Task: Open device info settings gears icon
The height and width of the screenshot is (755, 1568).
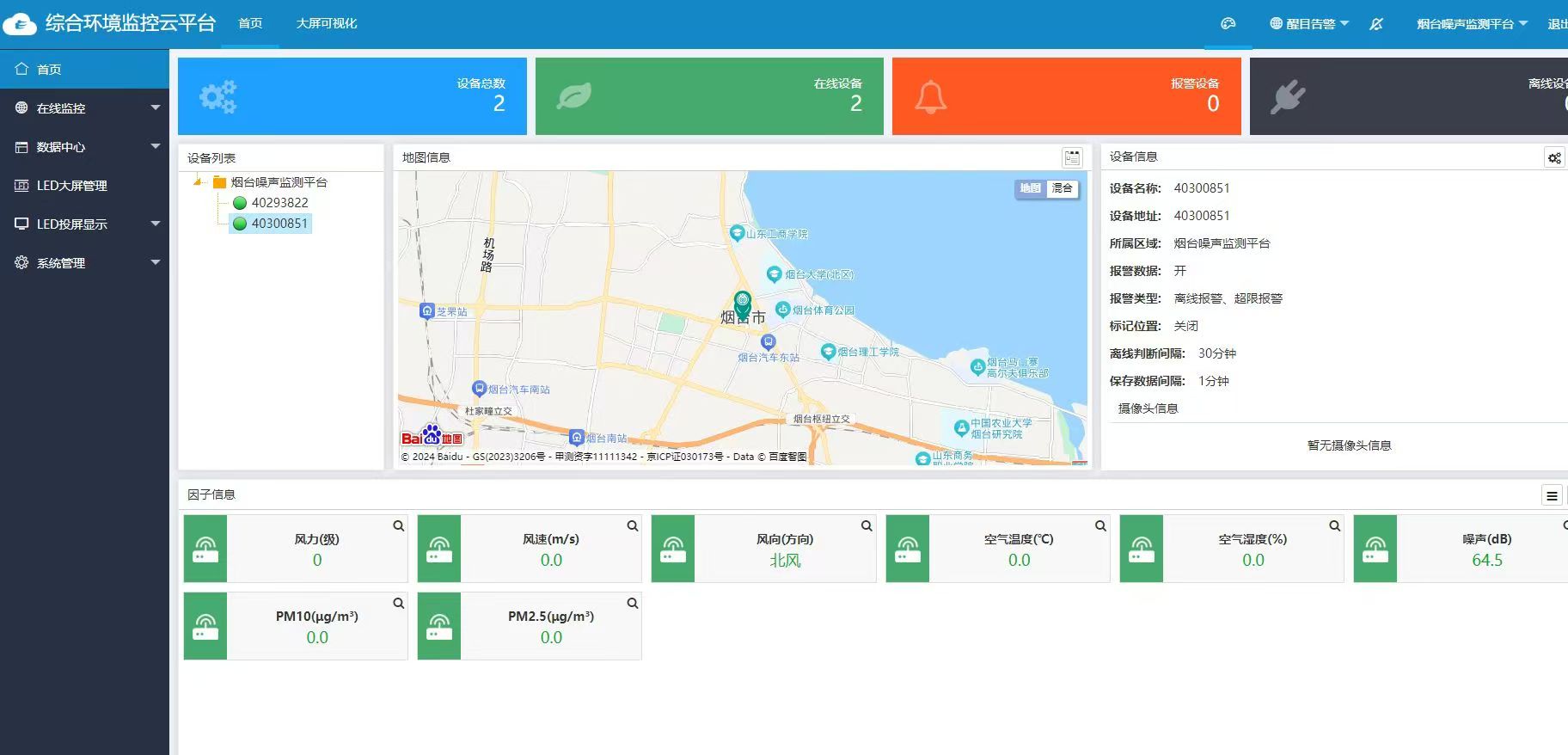Action: [x=1554, y=158]
